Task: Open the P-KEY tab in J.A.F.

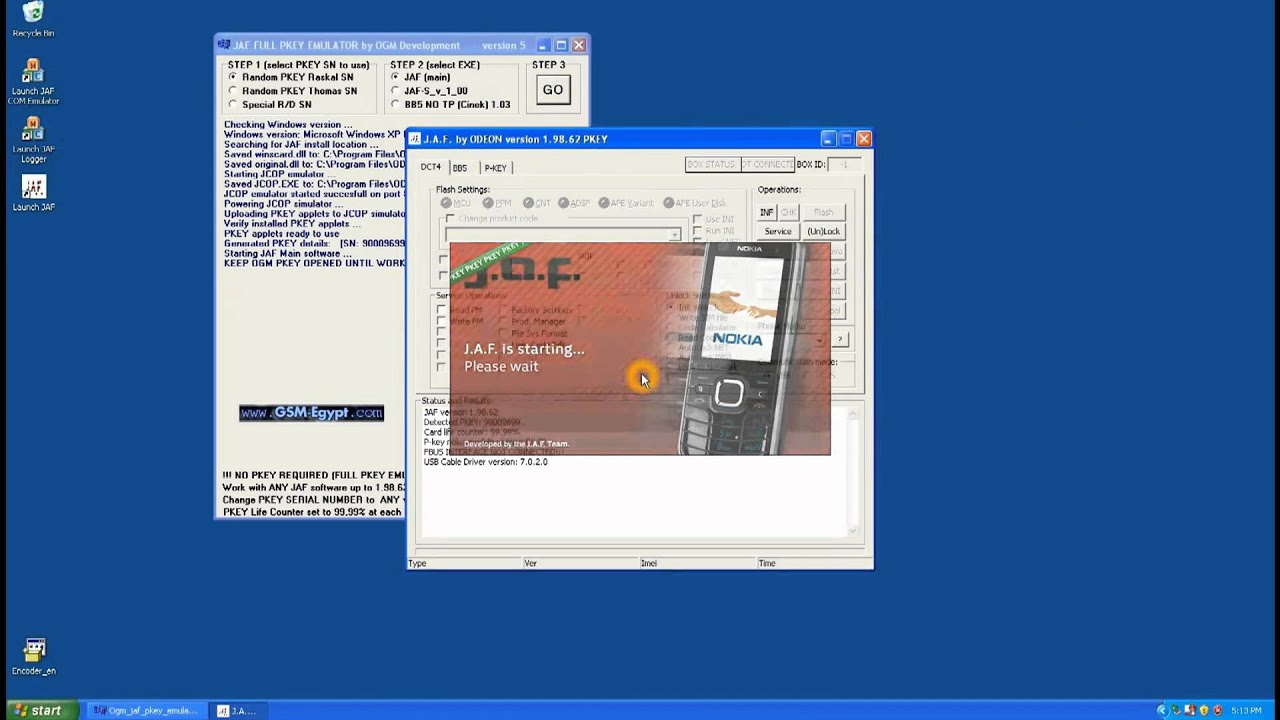Action: coord(495,167)
